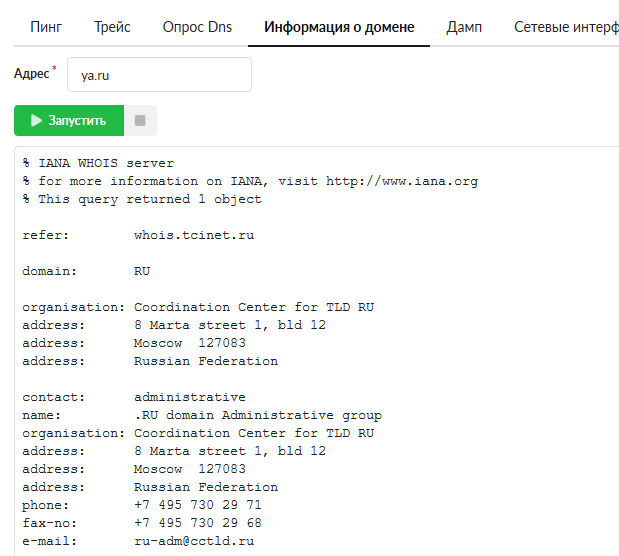Click the .RU domain Administrative group name
Image resolution: width=619 pixels, height=556 pixels.
(x=258, y=415)
